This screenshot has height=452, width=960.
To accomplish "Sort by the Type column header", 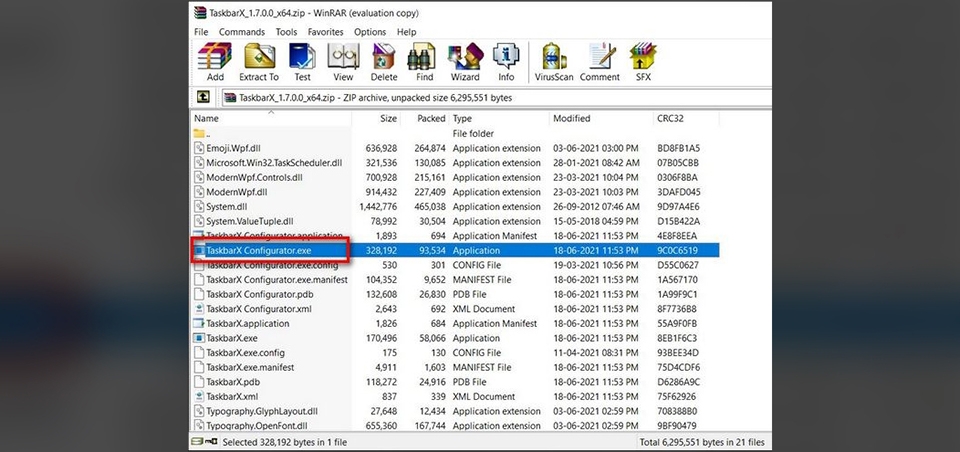I will tap(499, 118).
